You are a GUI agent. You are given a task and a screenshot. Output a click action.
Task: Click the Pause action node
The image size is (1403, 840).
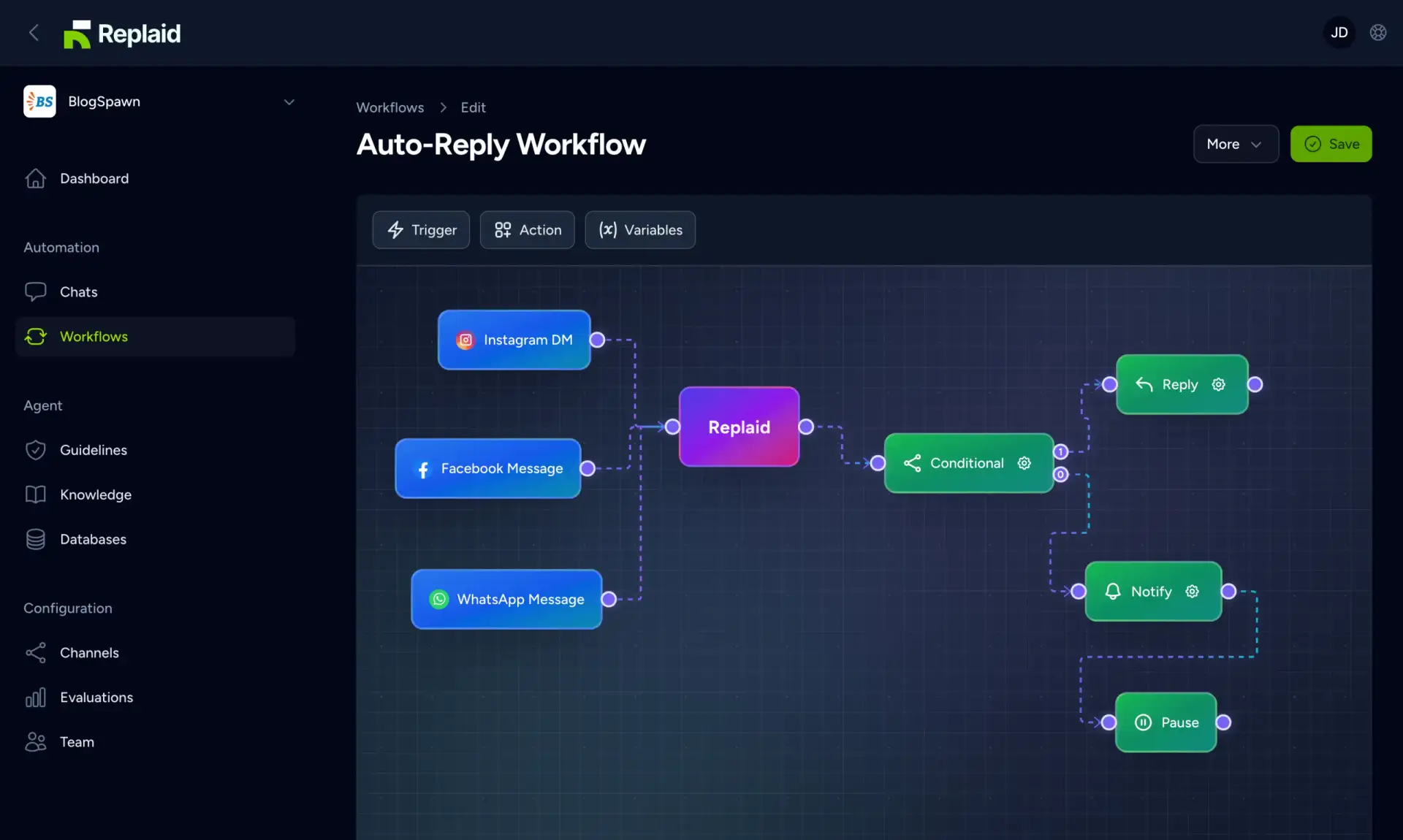pos(1166,722)
